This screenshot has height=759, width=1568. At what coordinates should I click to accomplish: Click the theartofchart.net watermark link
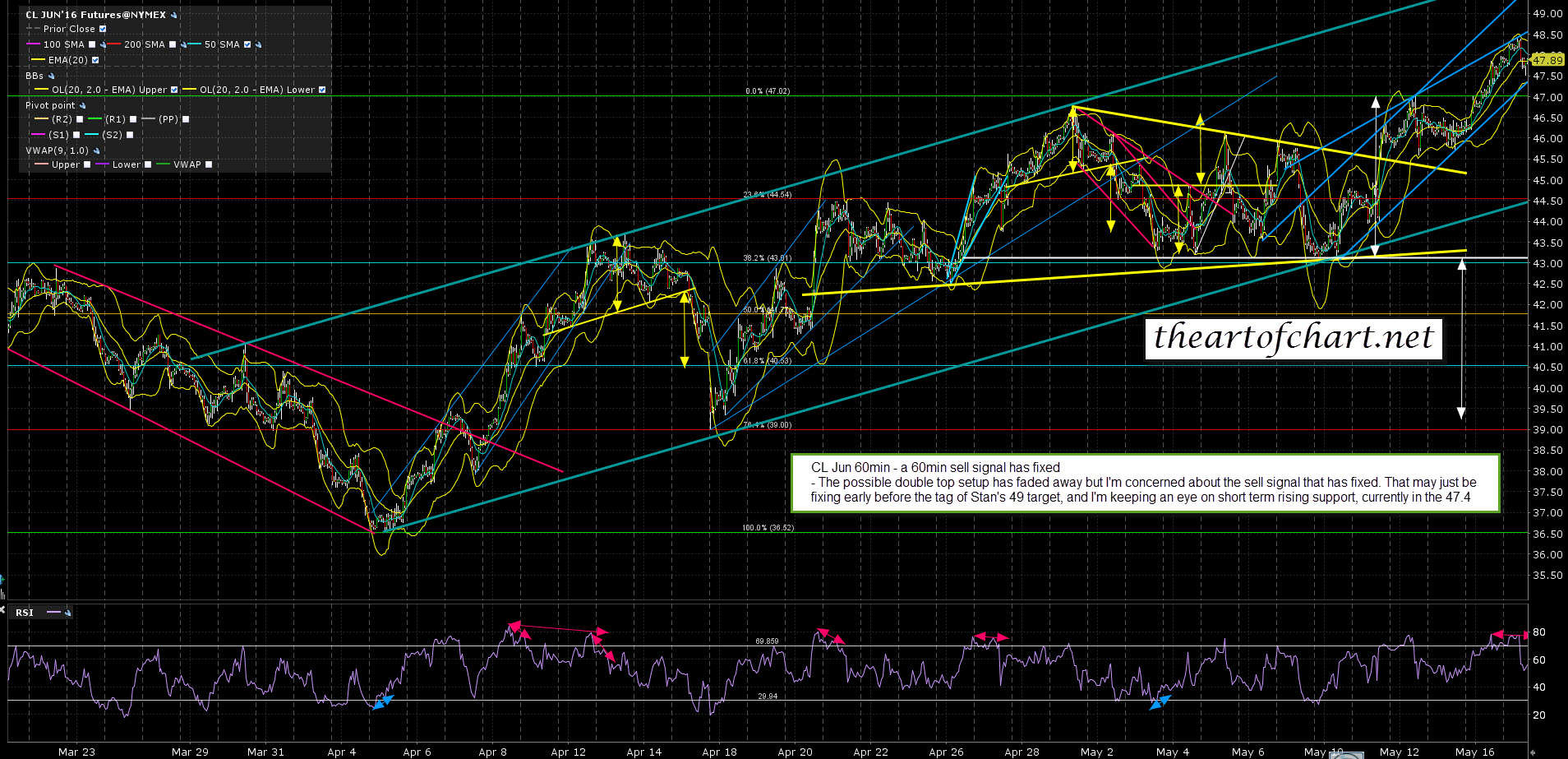(x=1294, y=338)
